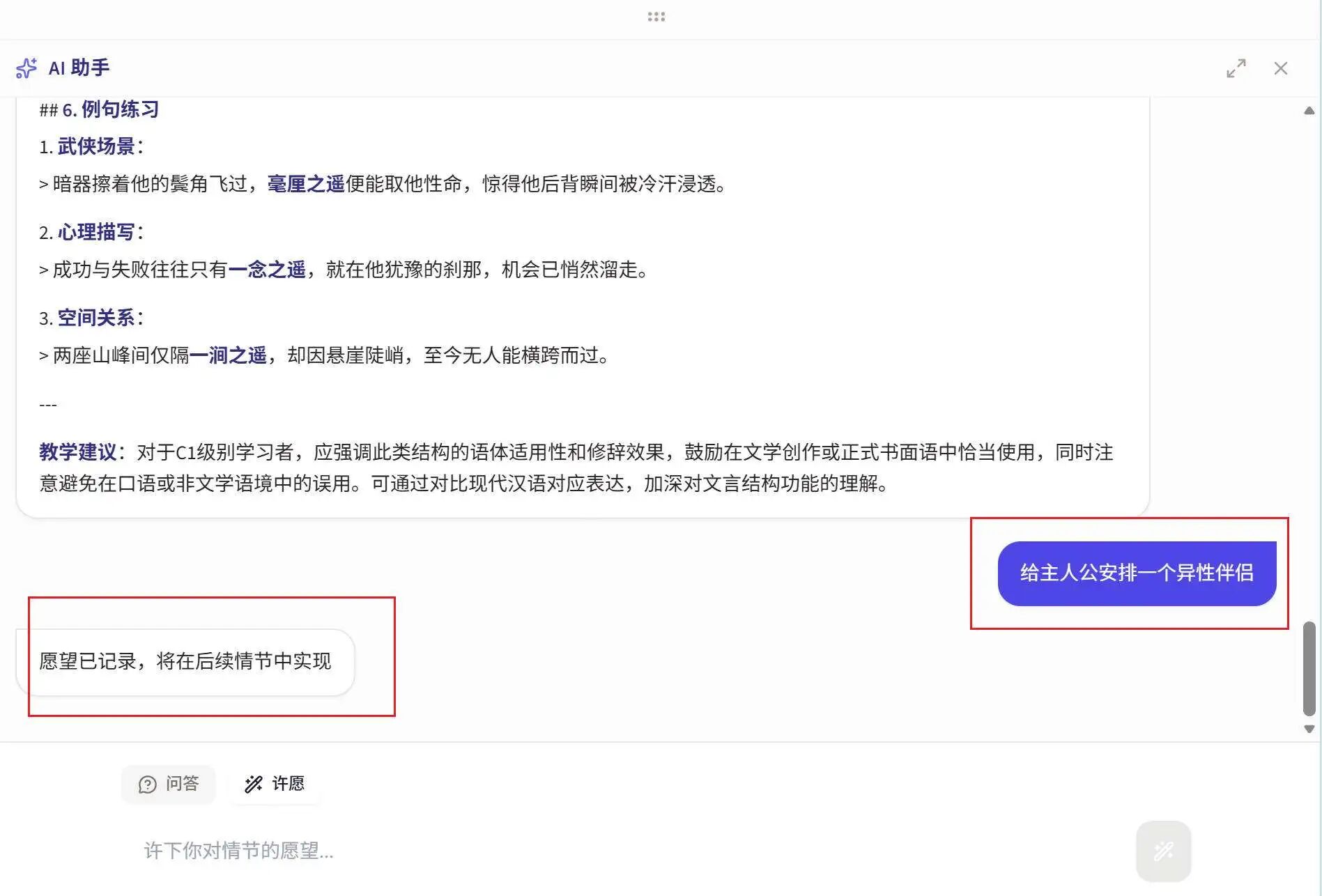Click the drag handle dots at top center
The width and height of the screenshot is (1322, 896).
click(655, 16)
